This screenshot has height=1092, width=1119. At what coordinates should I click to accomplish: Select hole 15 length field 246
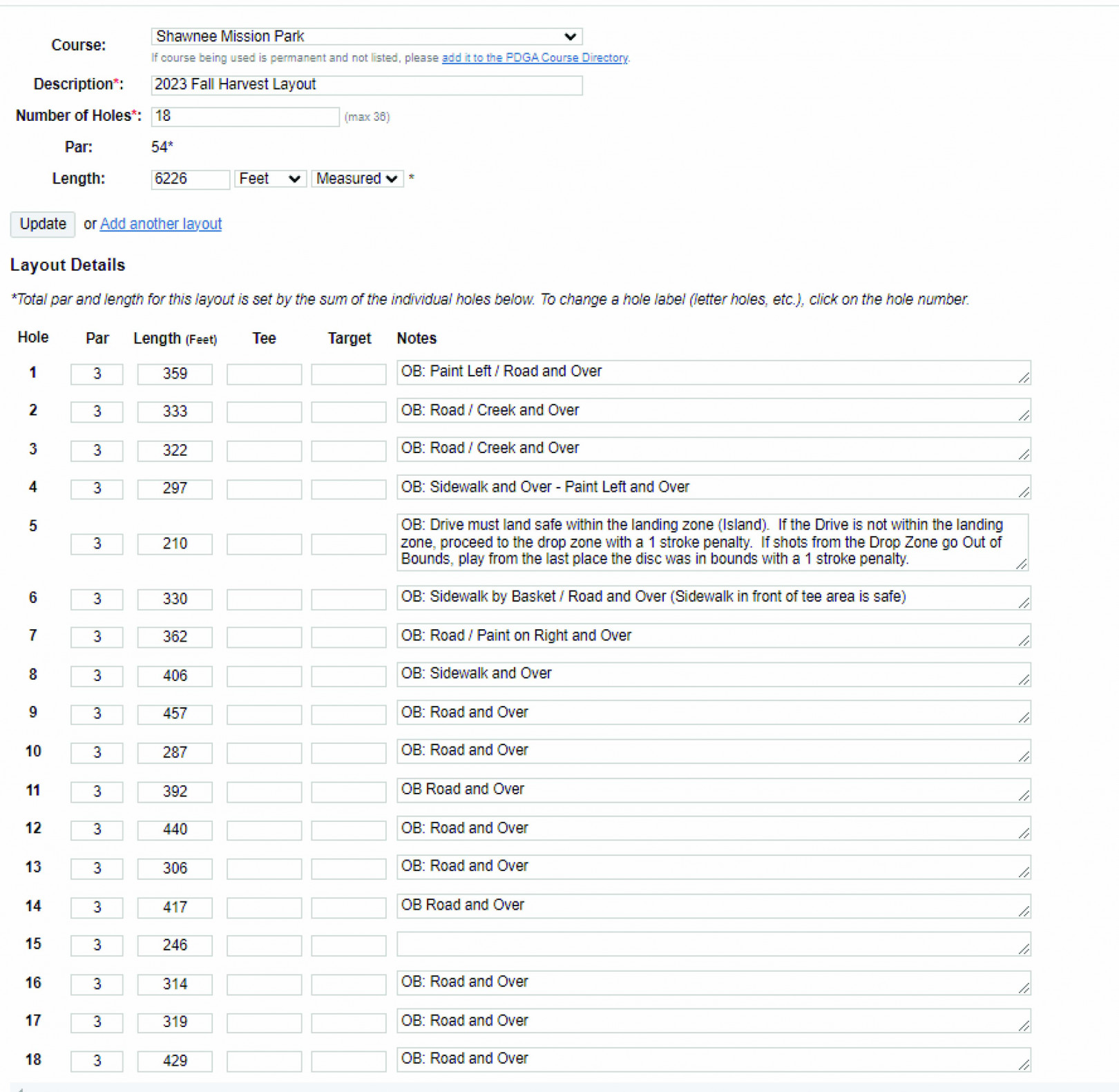(175, 946)
